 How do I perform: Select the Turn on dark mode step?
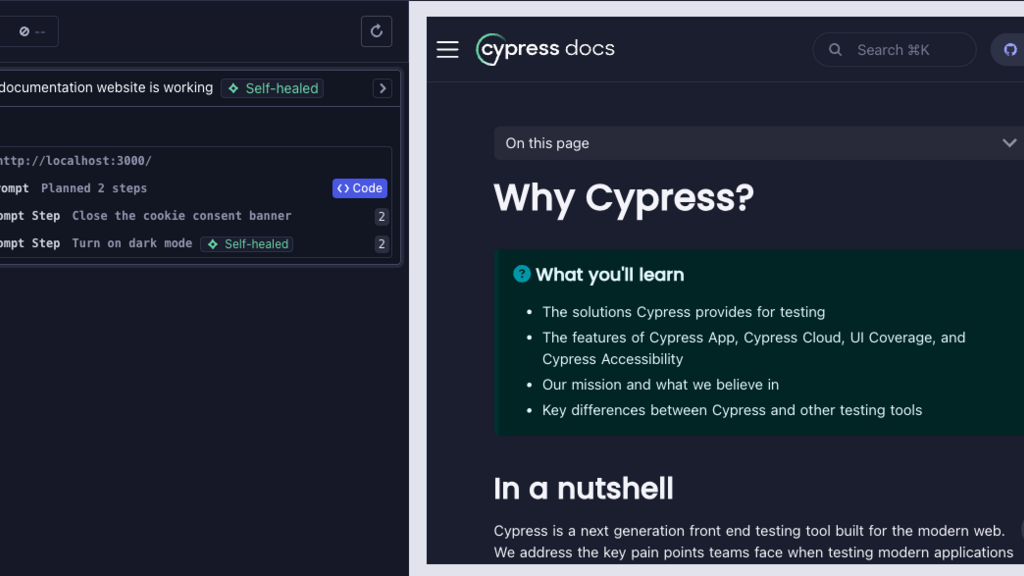pyautogui.click(x=131, y=243)
